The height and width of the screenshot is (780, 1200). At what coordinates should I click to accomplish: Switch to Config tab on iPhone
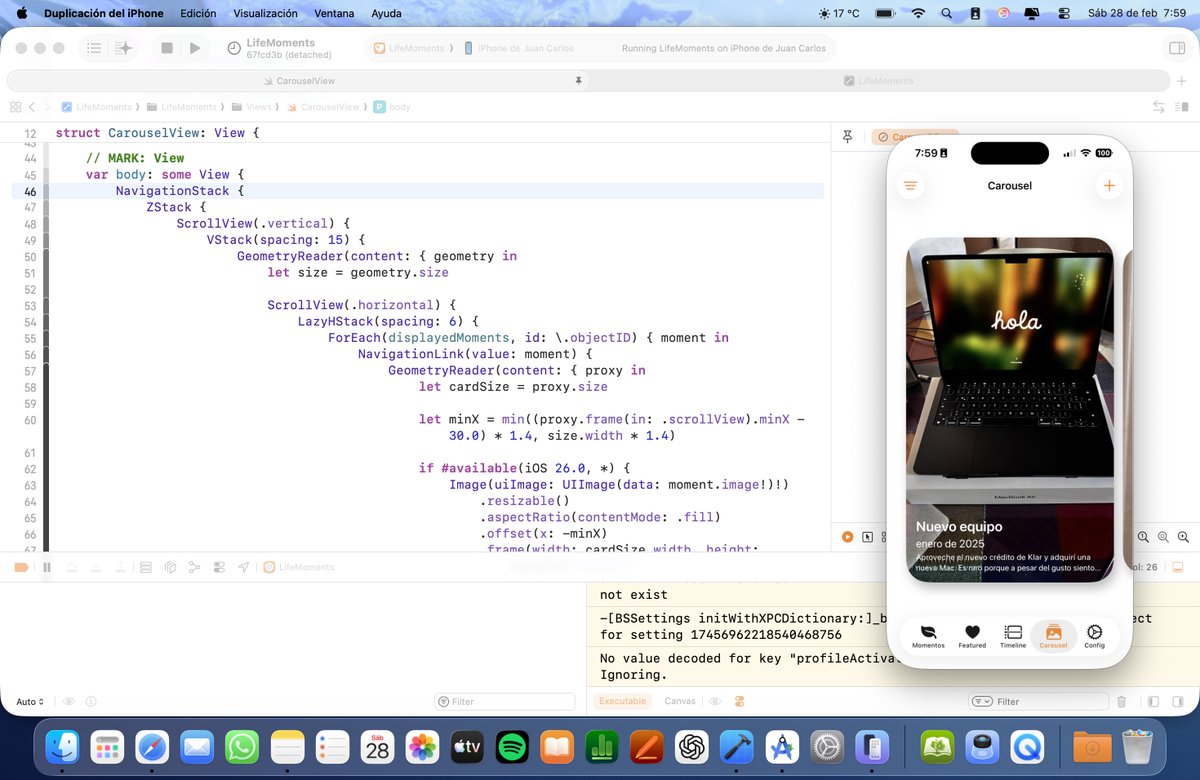click(x=1094, y=636)
